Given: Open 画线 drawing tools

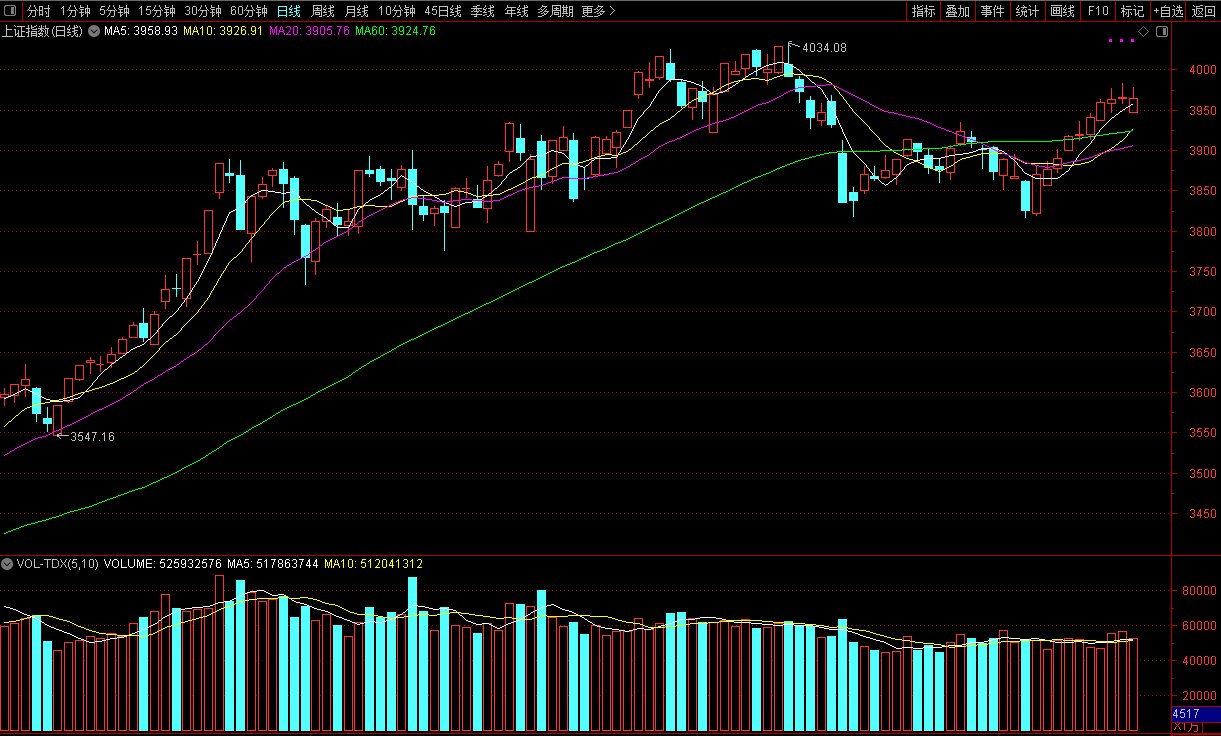Looking at the screenshot, I should (x=1062, y=11).
